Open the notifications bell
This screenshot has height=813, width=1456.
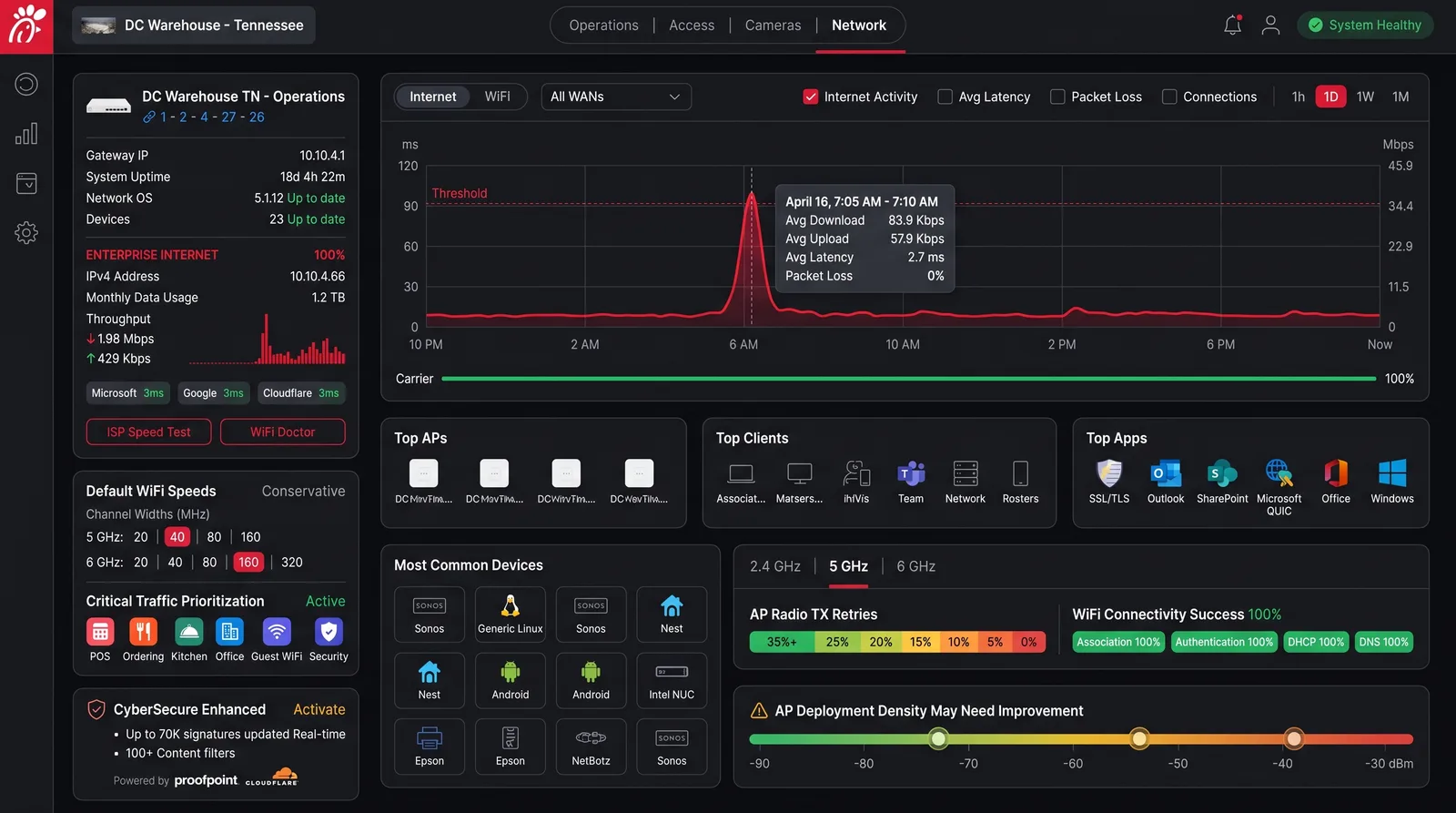(1232, 25)
